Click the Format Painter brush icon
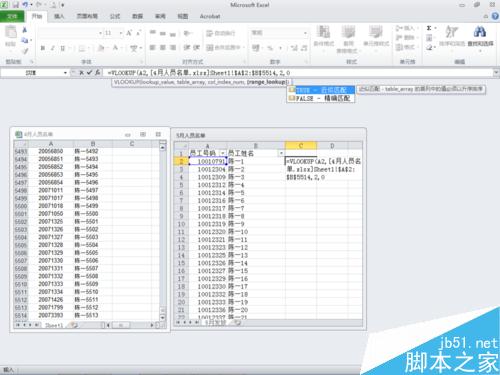The height and width of the screenshot is (375, 500). [x=25, y=51]
